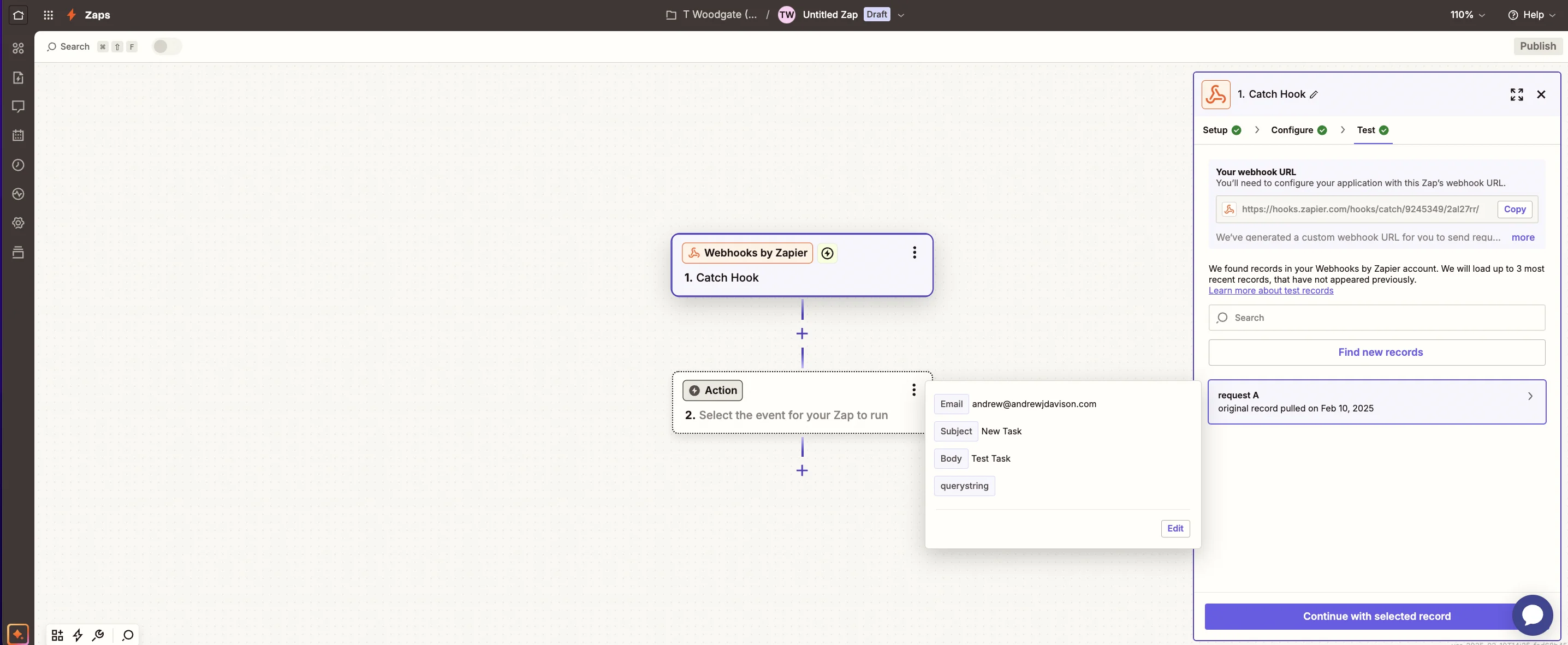Toggle the switch next to Search bar
1568x645 pixels.
point(166,46)
